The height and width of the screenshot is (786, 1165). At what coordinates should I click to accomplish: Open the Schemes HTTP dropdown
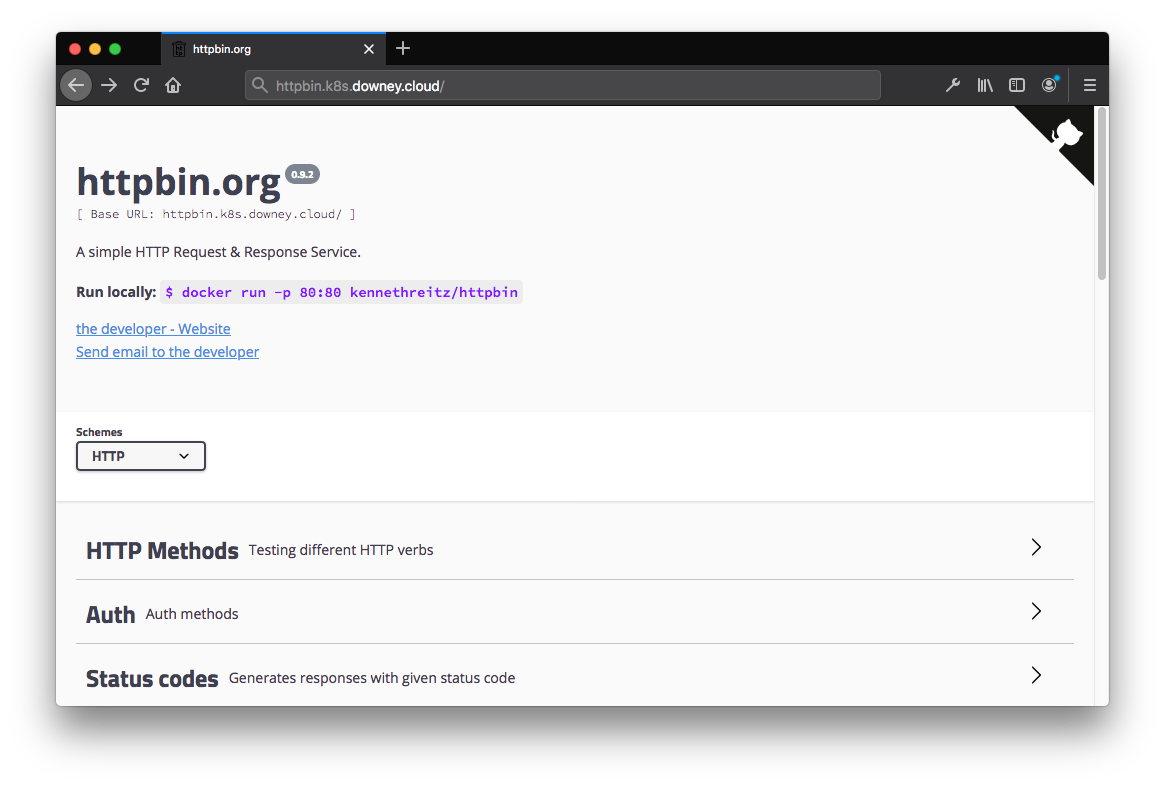pos(140,456)
